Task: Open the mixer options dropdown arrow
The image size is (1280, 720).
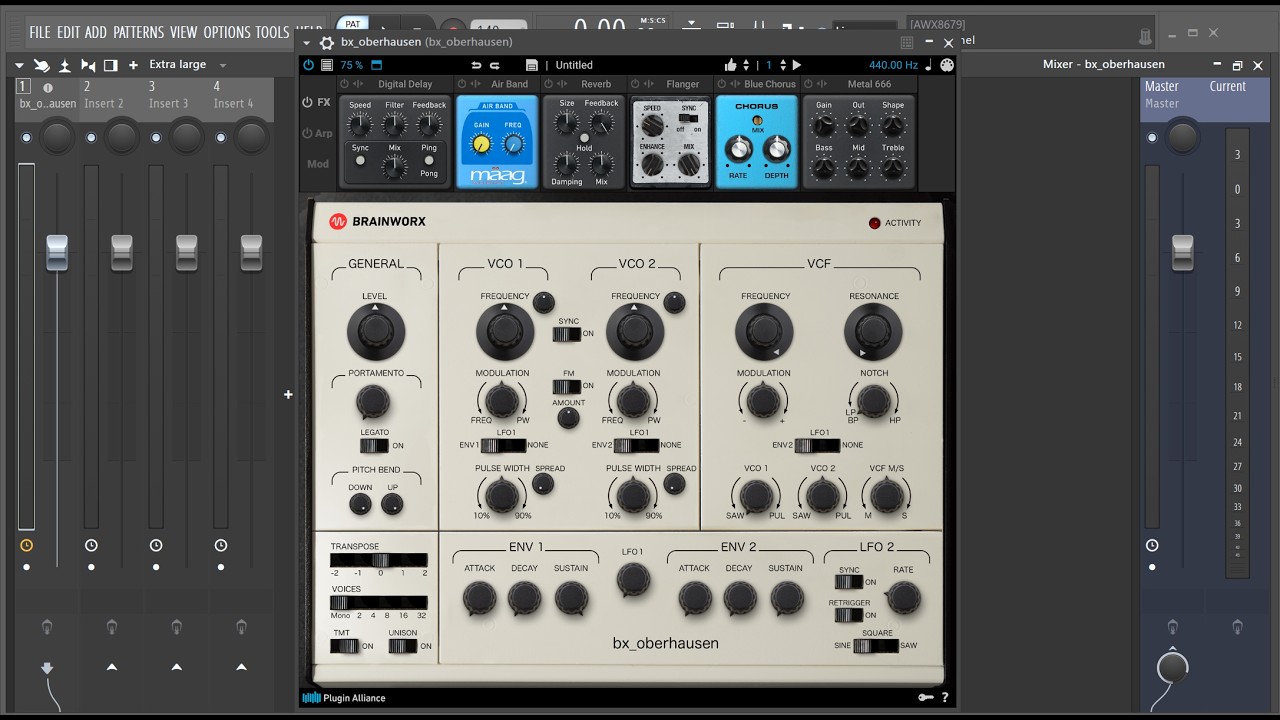Action: [x=20, y=65]
